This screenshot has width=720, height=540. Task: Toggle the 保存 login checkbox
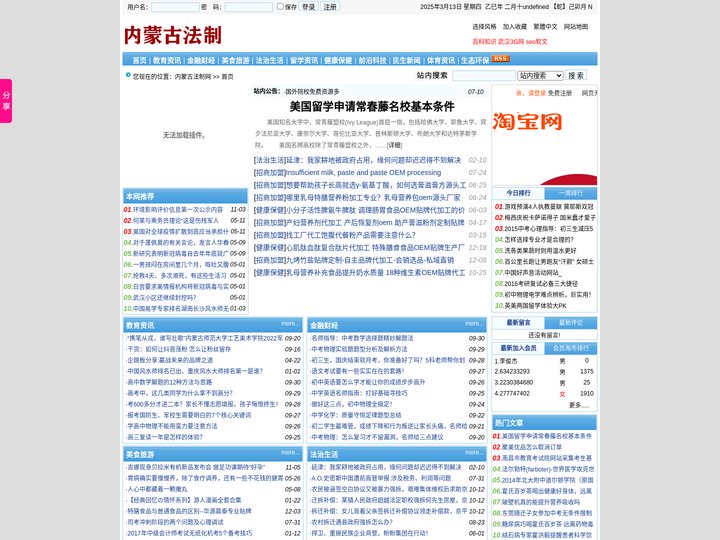click(x=280, y=6)
